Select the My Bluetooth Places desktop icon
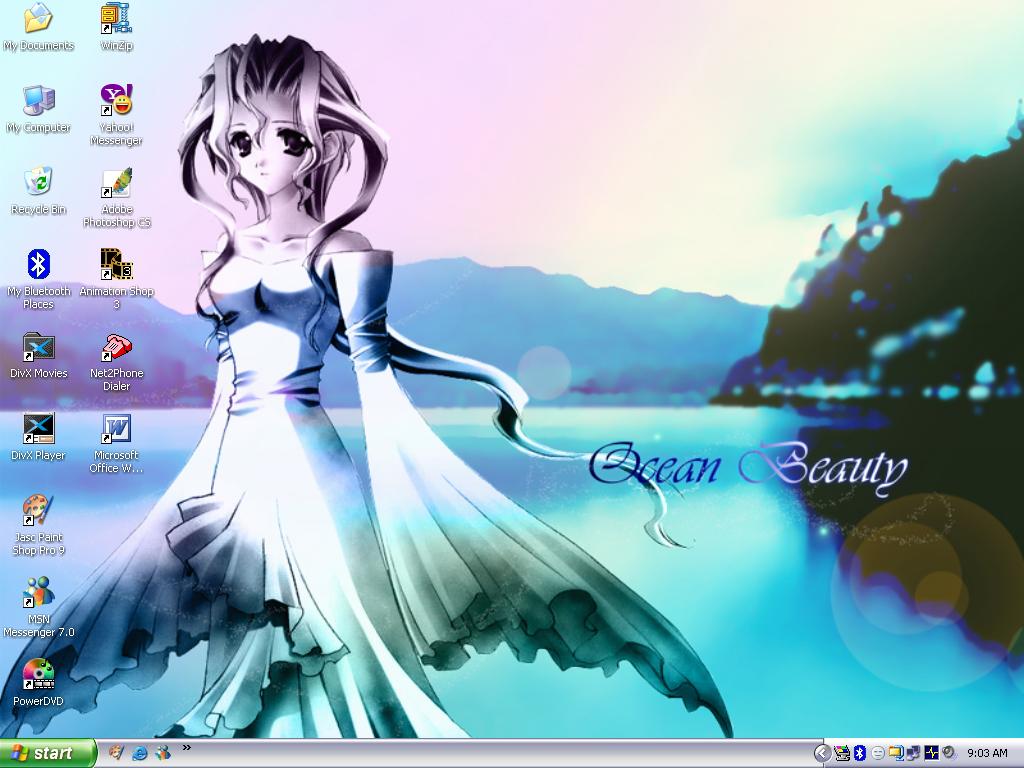1024x768 pixels. tap(39, 280)
